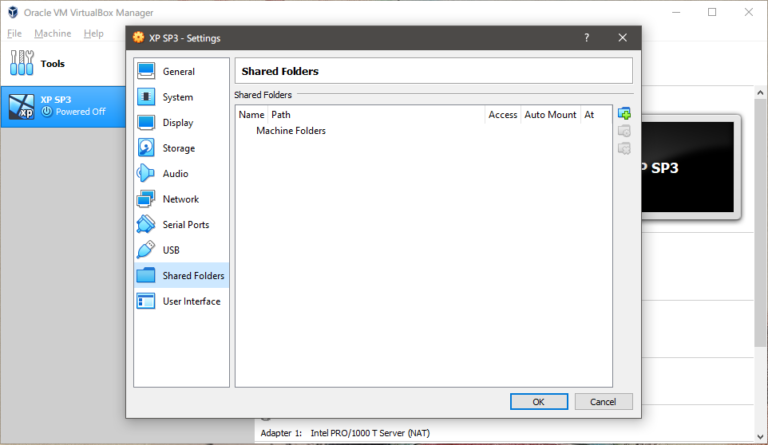
Task: Select the Audio settings icon
Action: 147,174
